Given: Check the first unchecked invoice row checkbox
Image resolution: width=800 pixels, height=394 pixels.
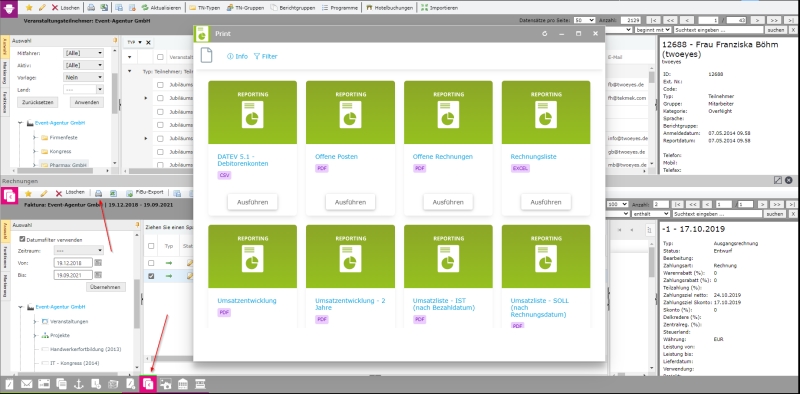Looking at the screenshot, I should tap(151, 263).
